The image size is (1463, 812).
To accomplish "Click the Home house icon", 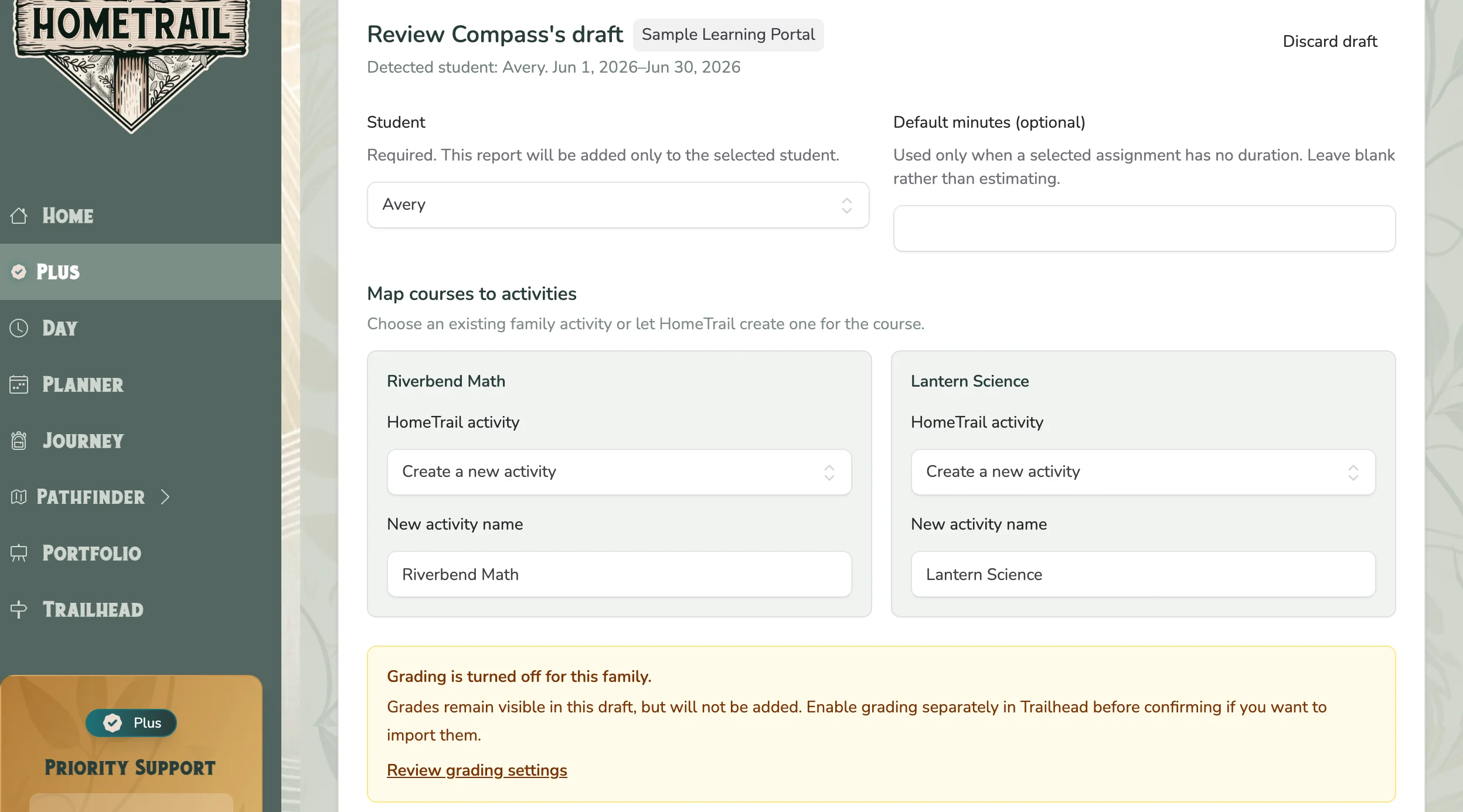I will coord(19,216).
